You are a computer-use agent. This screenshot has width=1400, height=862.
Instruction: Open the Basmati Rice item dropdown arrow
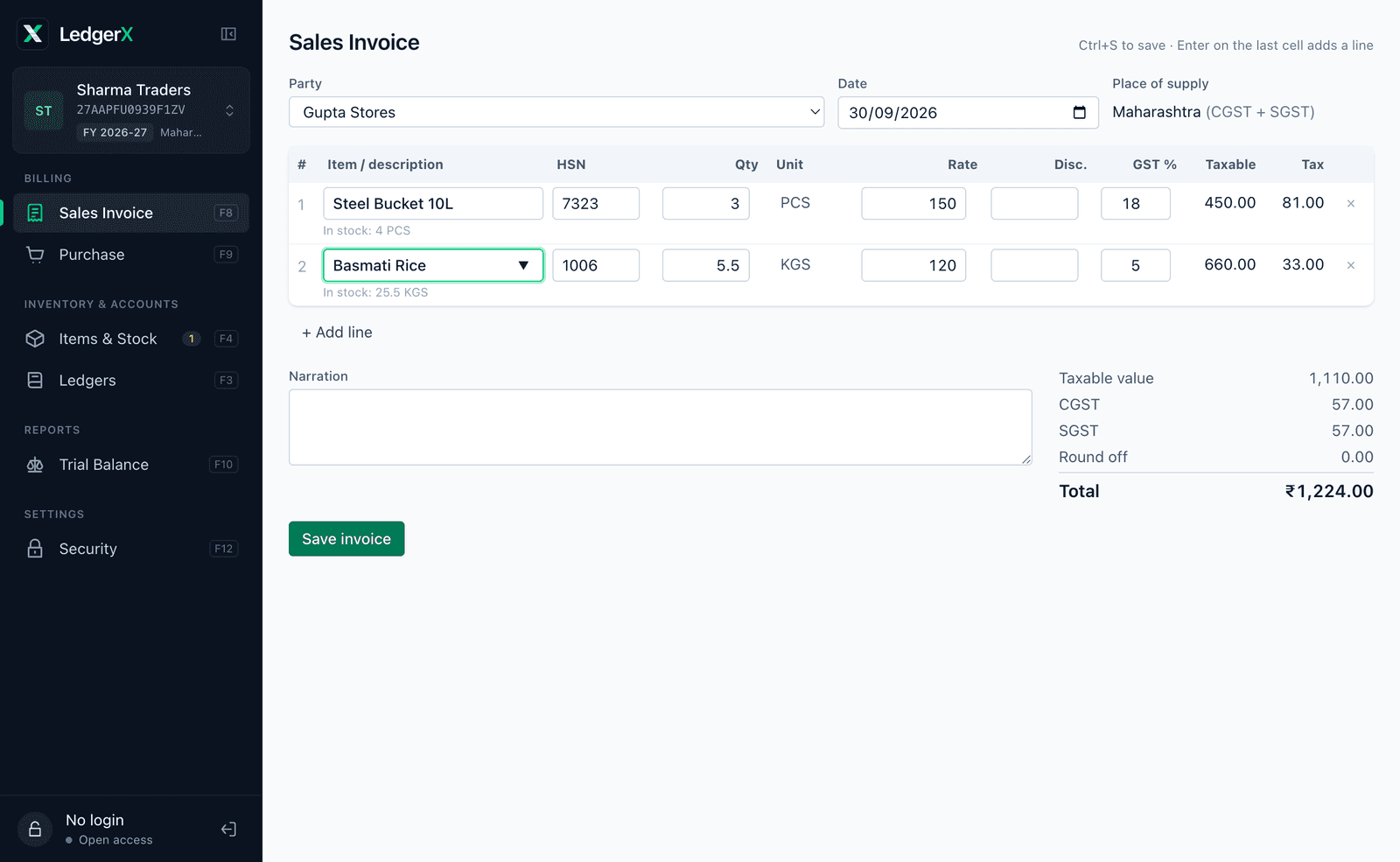click(x=523, y=265)
